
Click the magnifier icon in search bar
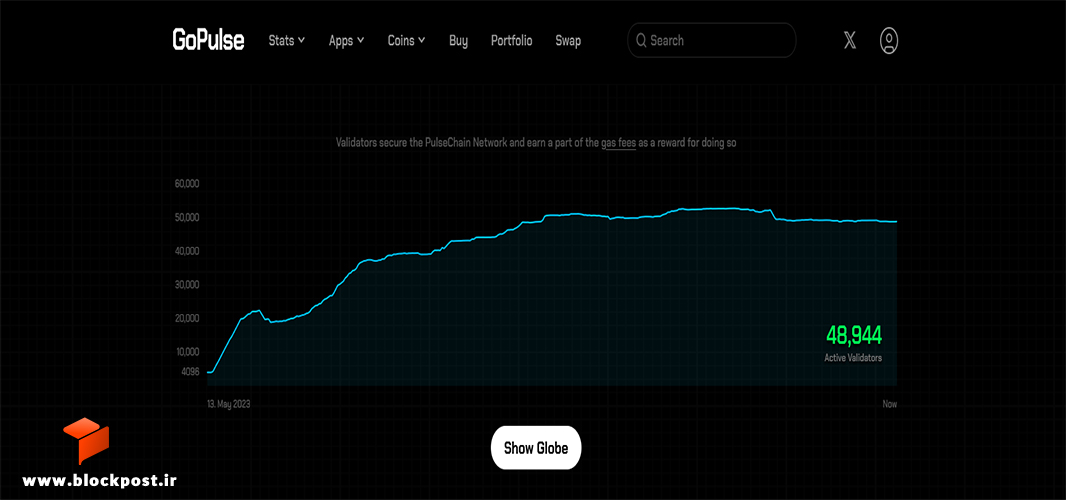tap(640, 41)
